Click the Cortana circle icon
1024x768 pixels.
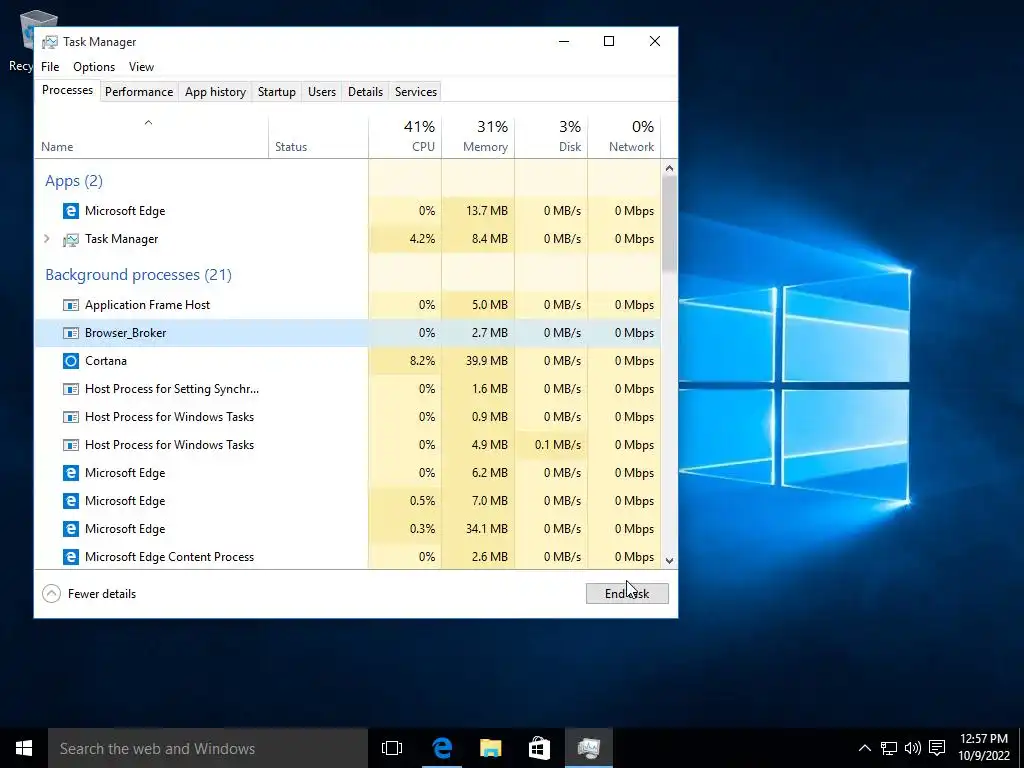point(71,361)
